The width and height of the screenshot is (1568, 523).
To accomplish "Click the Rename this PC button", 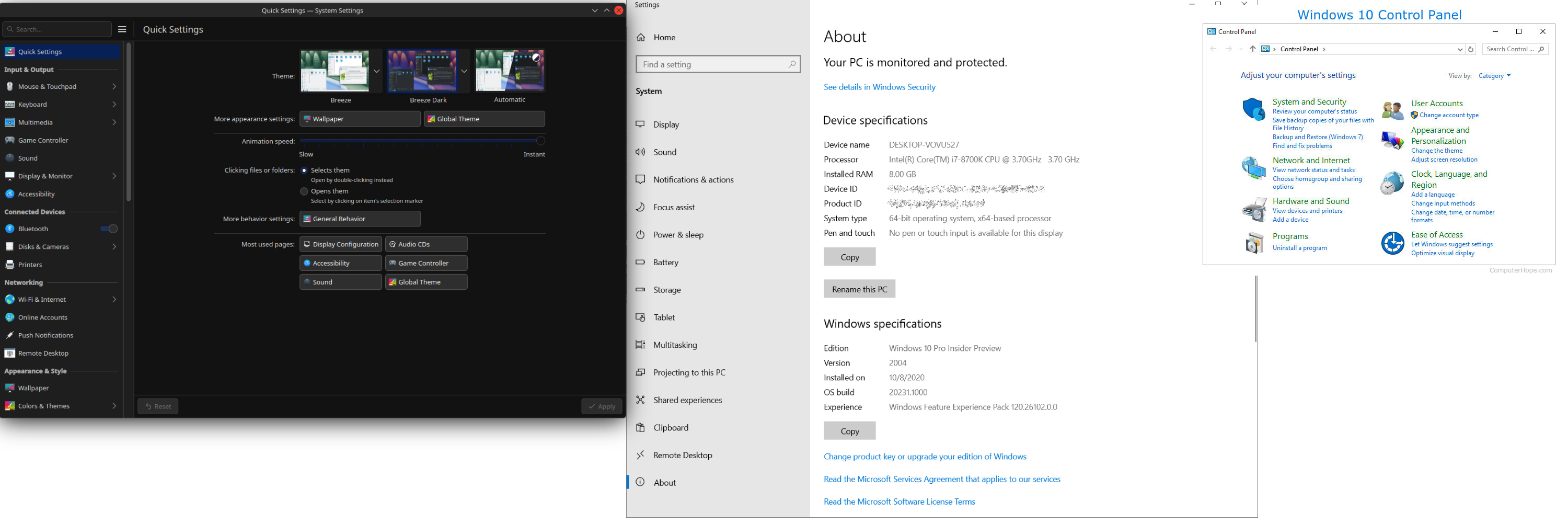I will click(859, 289).
